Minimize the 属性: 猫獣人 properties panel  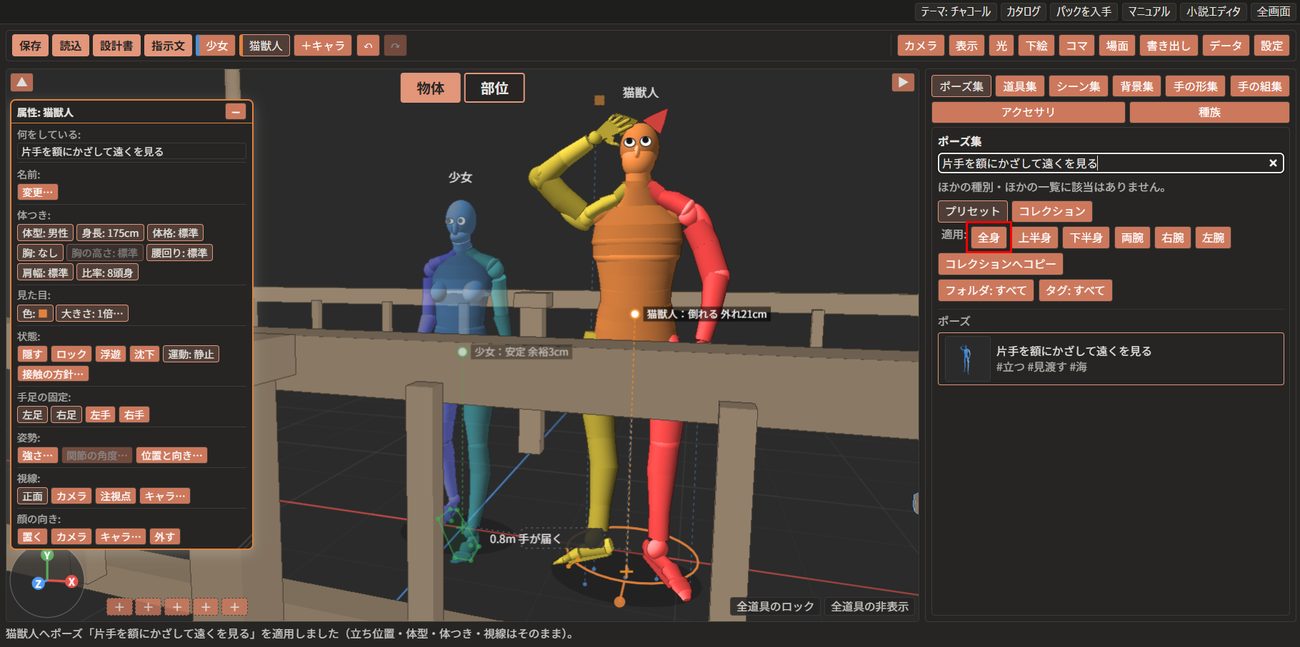point(236,112)
